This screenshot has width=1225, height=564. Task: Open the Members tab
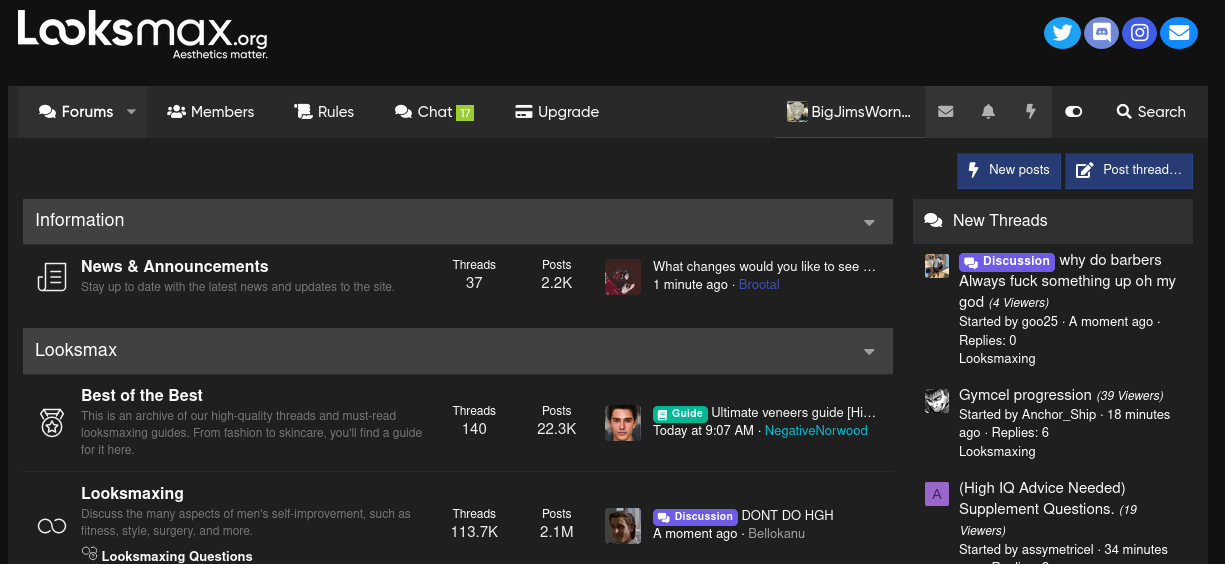[210, 112]
